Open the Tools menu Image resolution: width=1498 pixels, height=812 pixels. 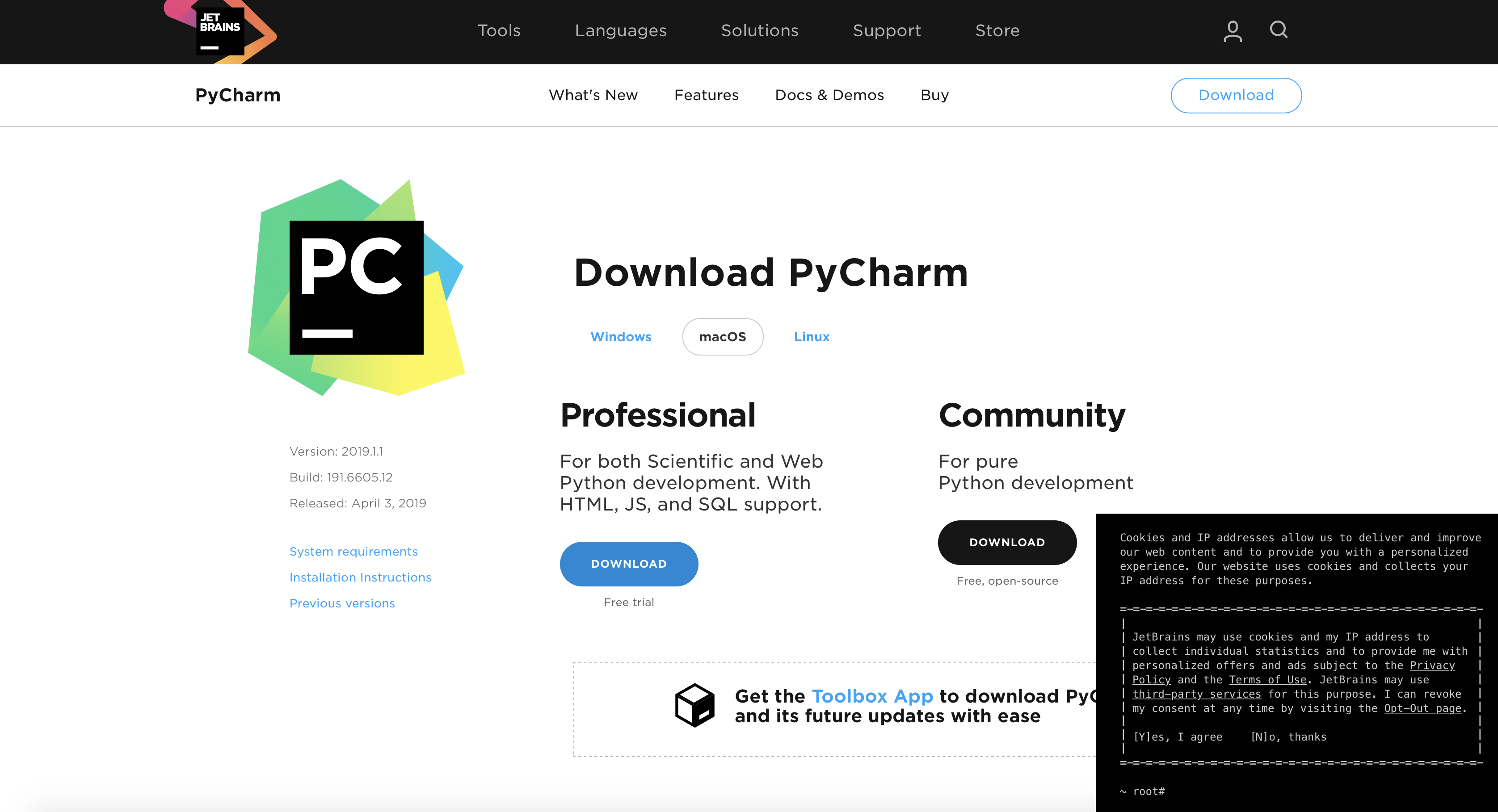499,30
